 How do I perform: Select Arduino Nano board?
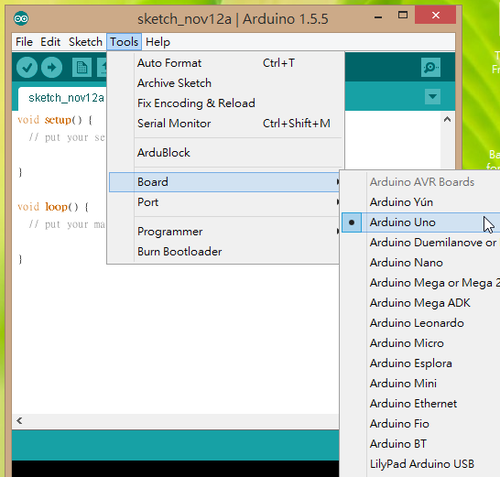[x=421, y=263]
